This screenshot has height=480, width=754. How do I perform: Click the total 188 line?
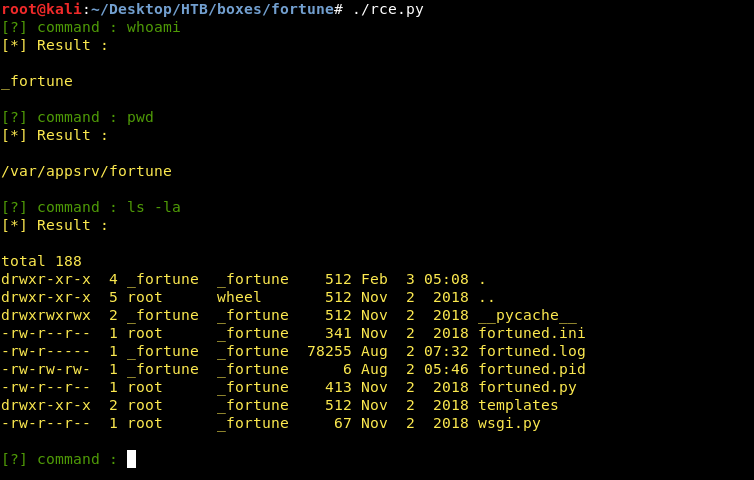(x=41, y=261)
